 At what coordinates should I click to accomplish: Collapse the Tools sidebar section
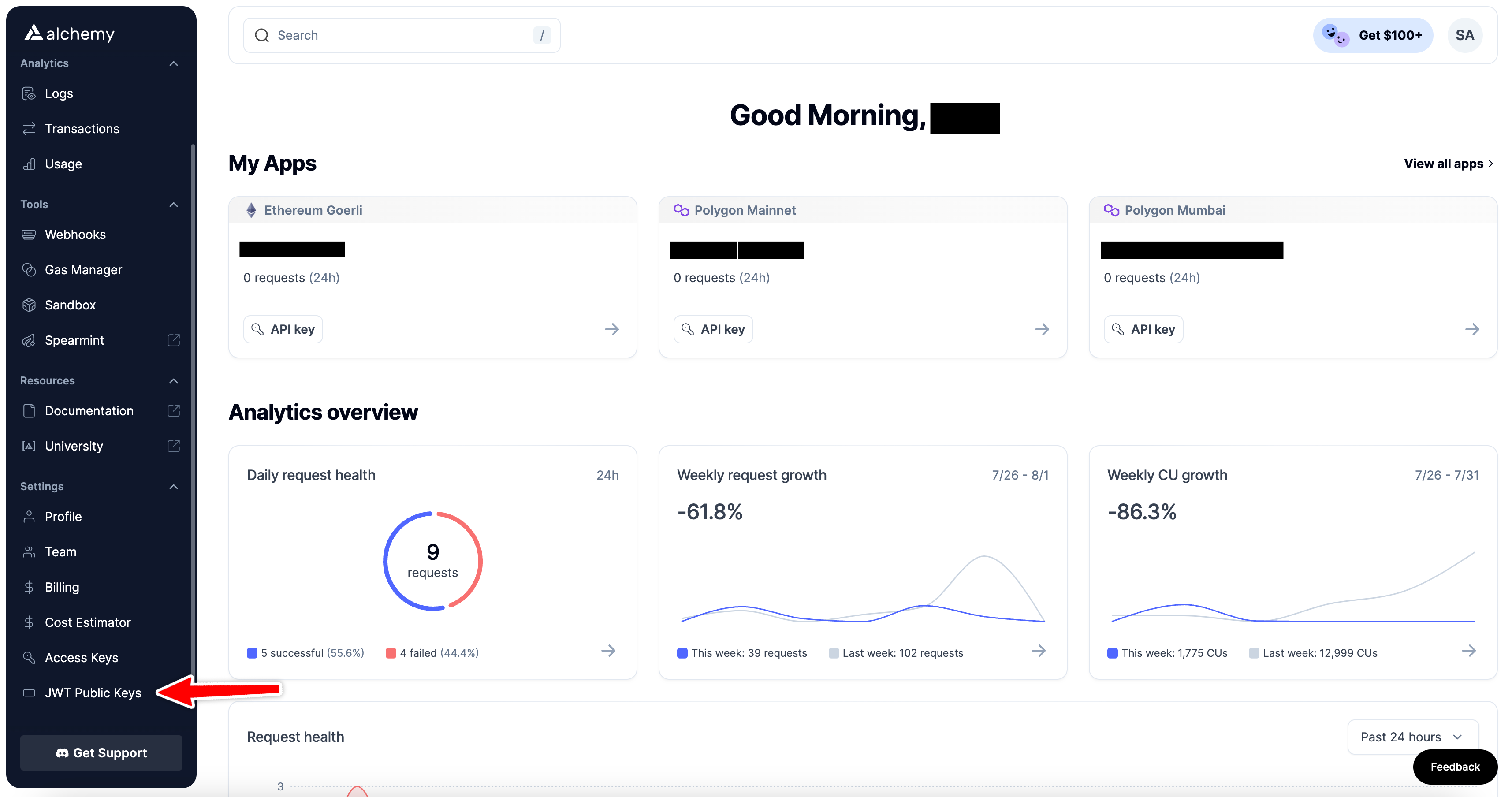tap(174, 205)
